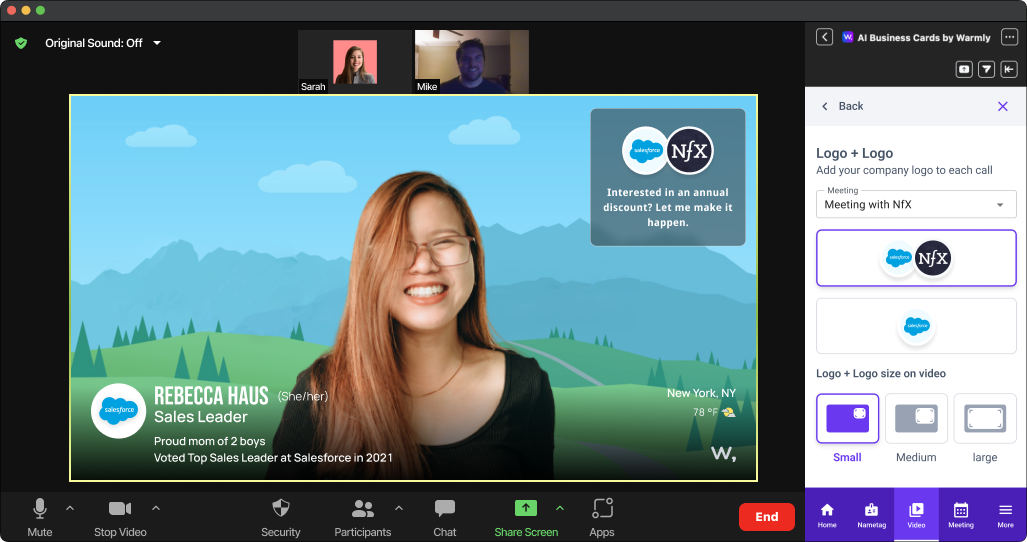The width and height of the screenshot is (1027, 542).
Task: Click the Stop Video camera icon
Action: [120, 509]
